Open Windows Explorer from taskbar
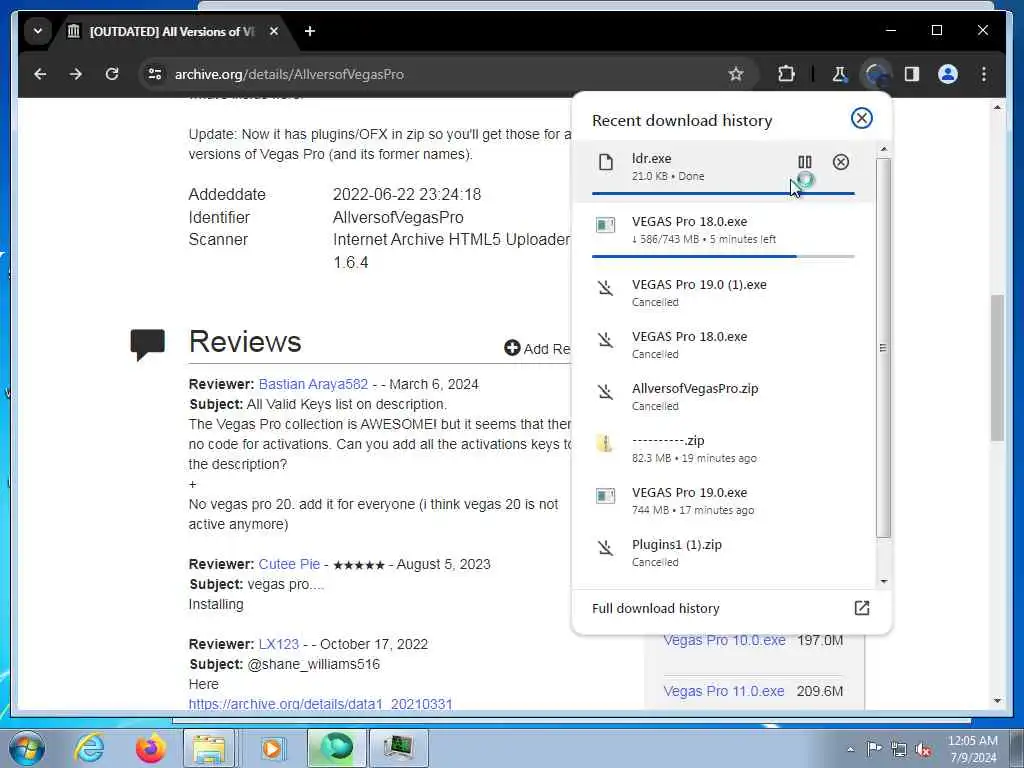Screen dimensions: 1024x768 (x=208, y=748)
